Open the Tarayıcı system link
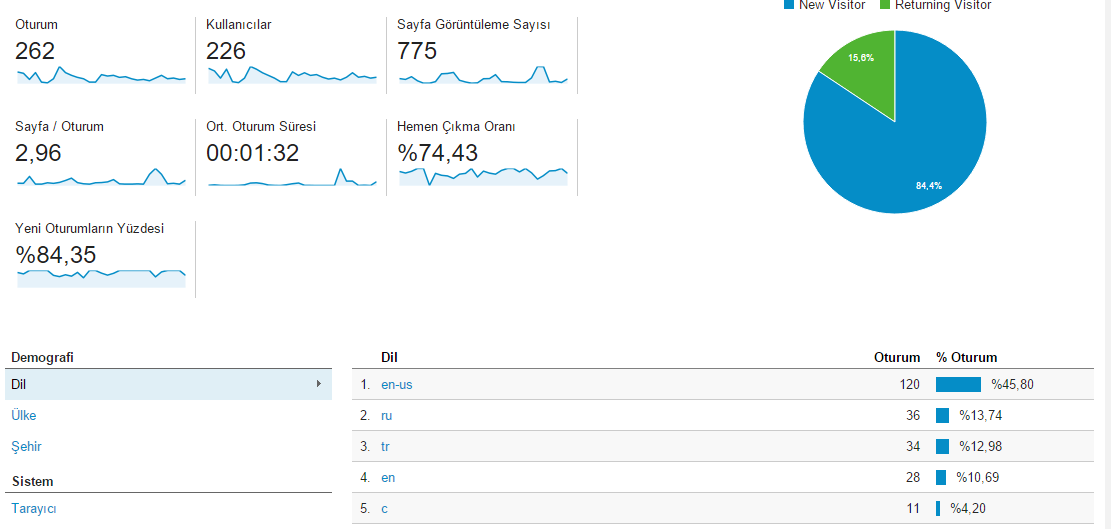 click(33, 508)
